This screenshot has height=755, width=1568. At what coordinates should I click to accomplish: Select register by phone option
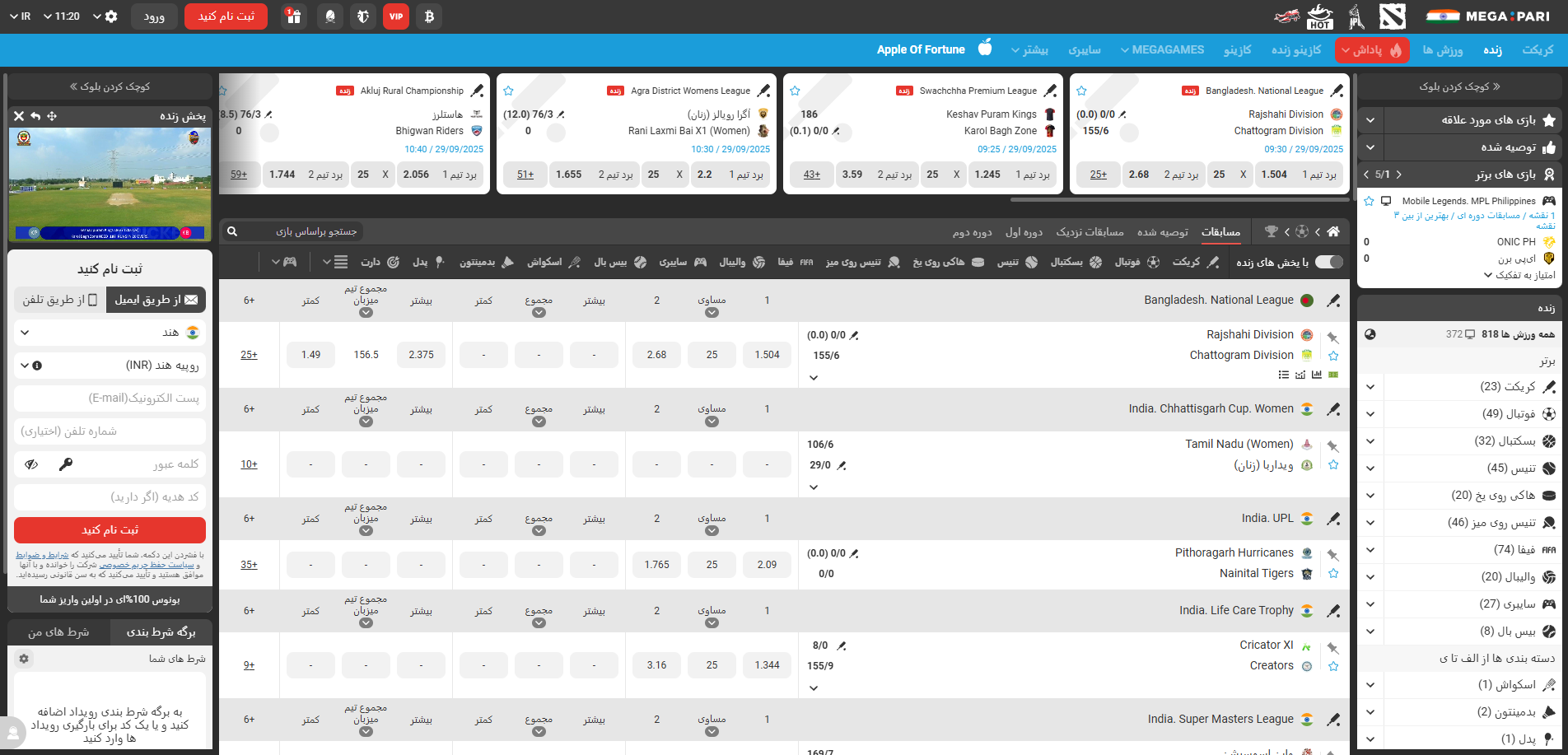[60, 300]
